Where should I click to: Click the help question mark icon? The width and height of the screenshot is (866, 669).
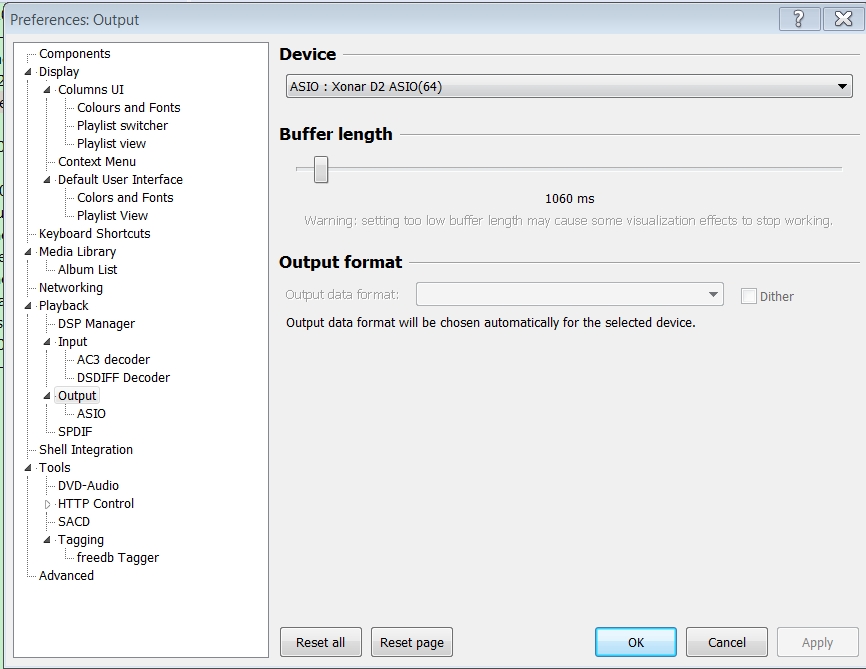799,19
